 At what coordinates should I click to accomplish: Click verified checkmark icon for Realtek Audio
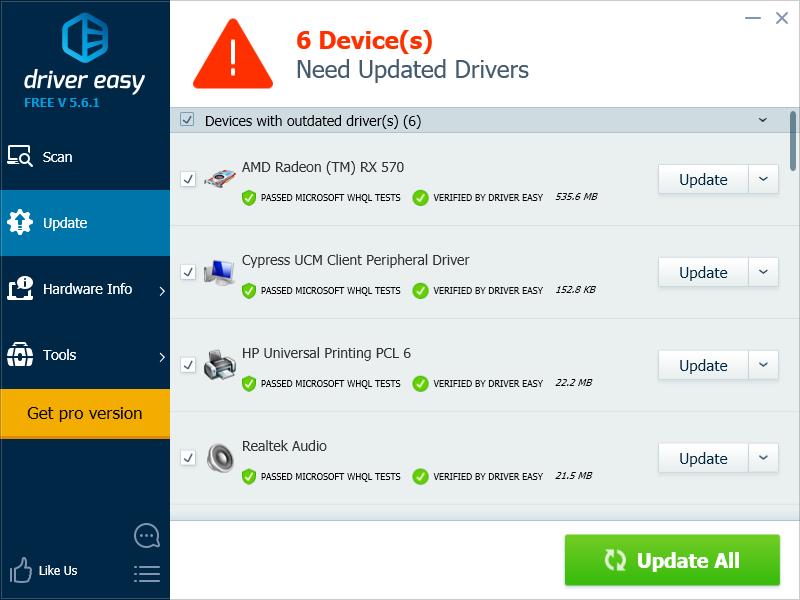coord(420,476)
